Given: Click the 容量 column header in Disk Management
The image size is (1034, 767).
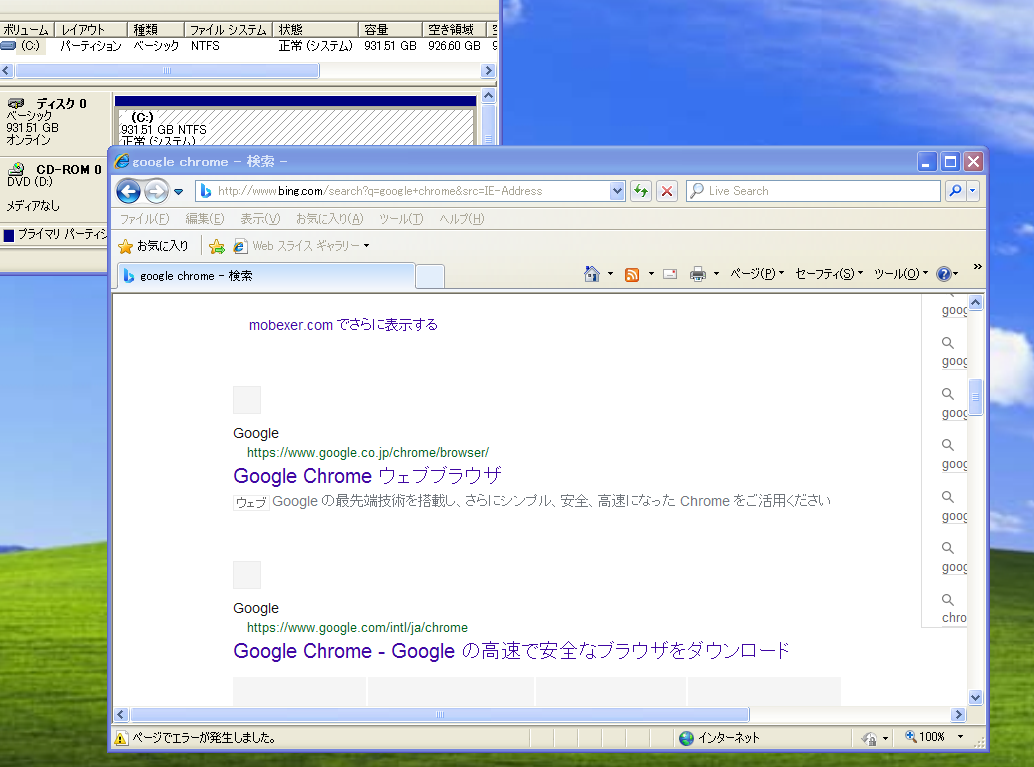Looking at the screenshot, I should coord(390,30).
